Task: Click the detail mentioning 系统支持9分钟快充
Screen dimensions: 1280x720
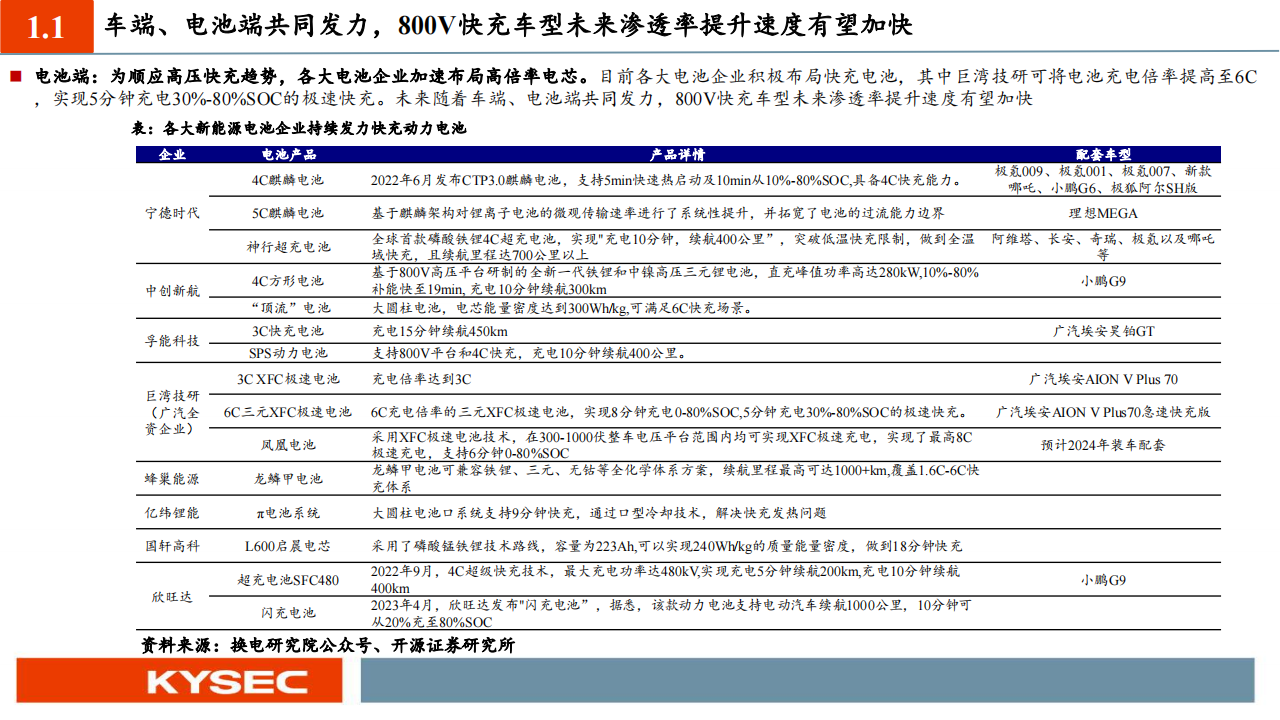Action: 599,512
